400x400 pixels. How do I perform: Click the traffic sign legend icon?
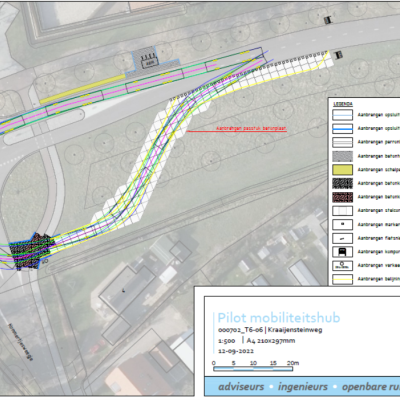pos(342,265)
